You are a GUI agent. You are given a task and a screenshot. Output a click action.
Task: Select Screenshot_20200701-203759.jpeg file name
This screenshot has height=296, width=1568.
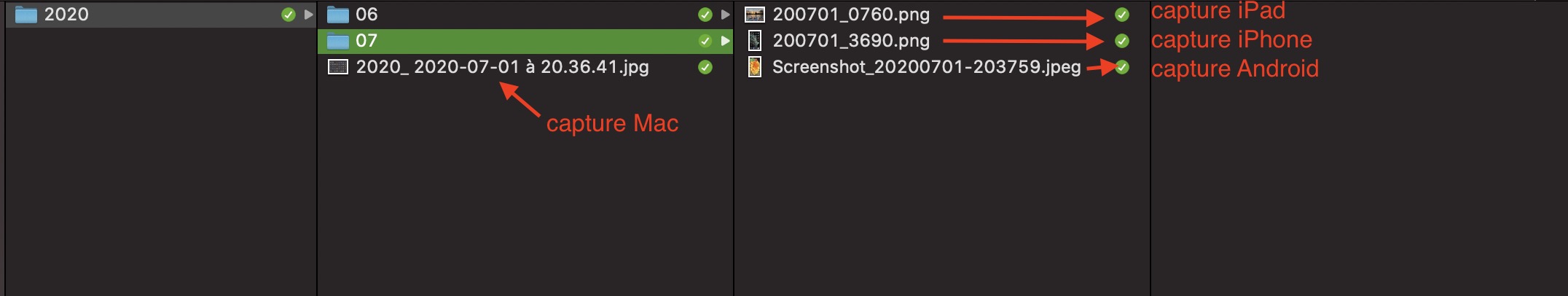coord(926,67)
